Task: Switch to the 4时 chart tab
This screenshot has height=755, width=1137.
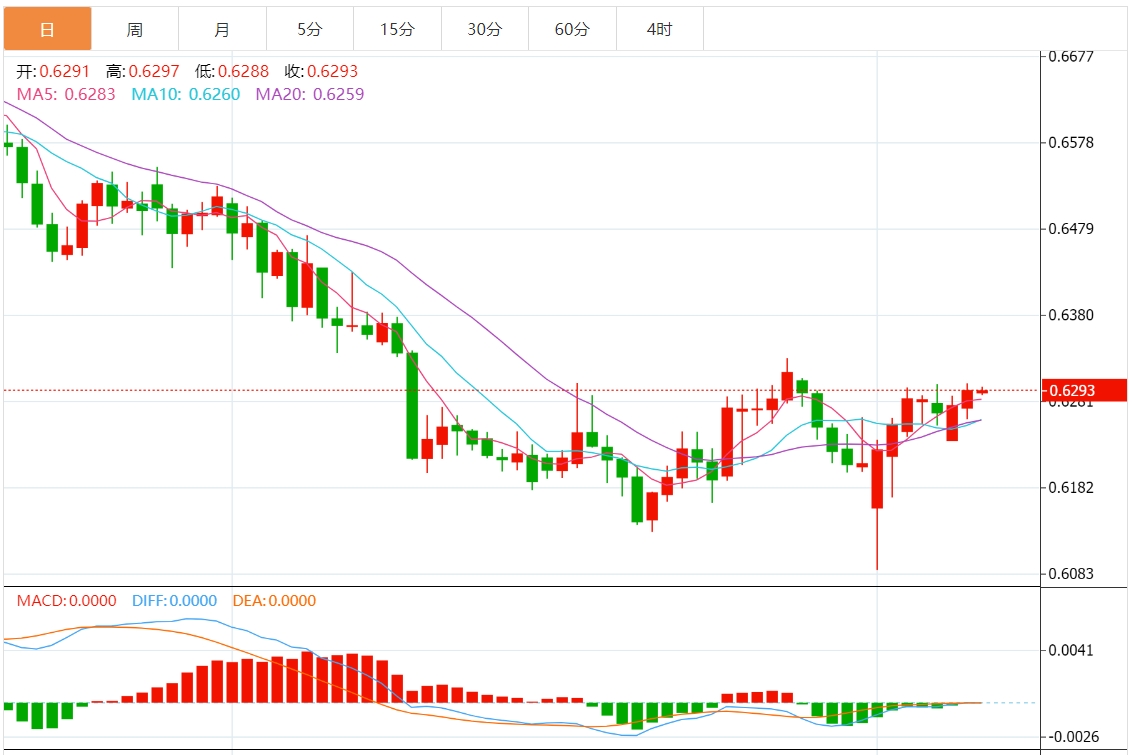Action: pyautogui.click(x=660, y=29)
